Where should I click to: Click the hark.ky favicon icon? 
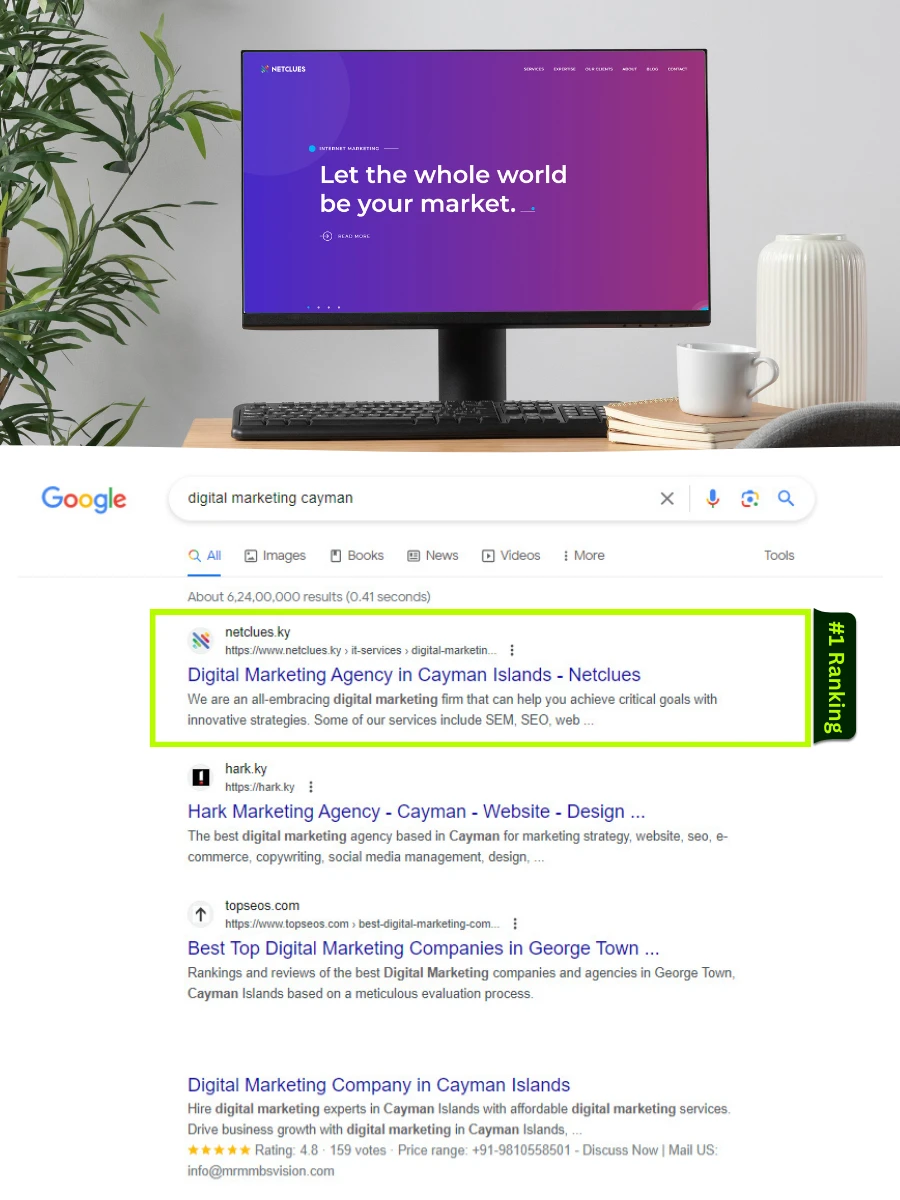click(x=201, y=777)
